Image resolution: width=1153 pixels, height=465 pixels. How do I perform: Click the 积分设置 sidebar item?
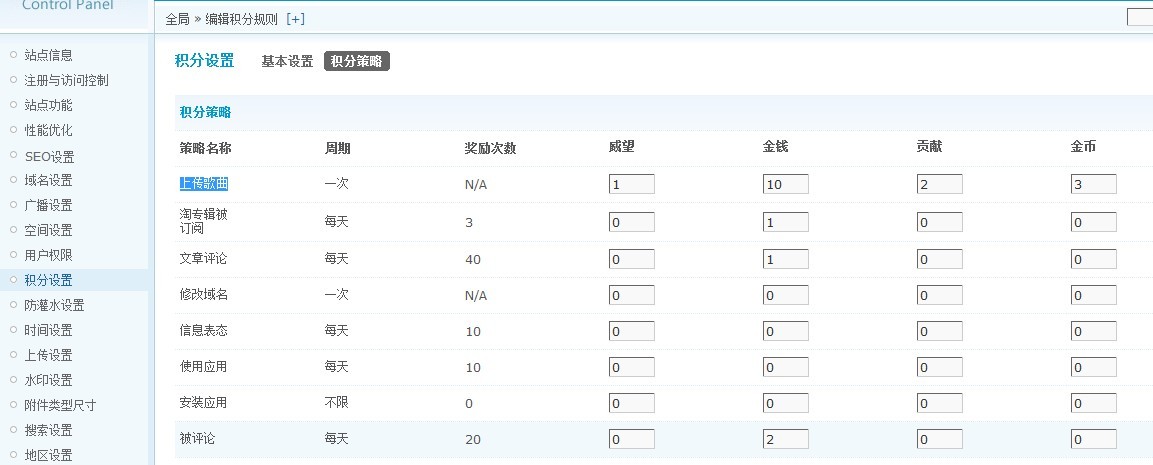click(48, 280)
